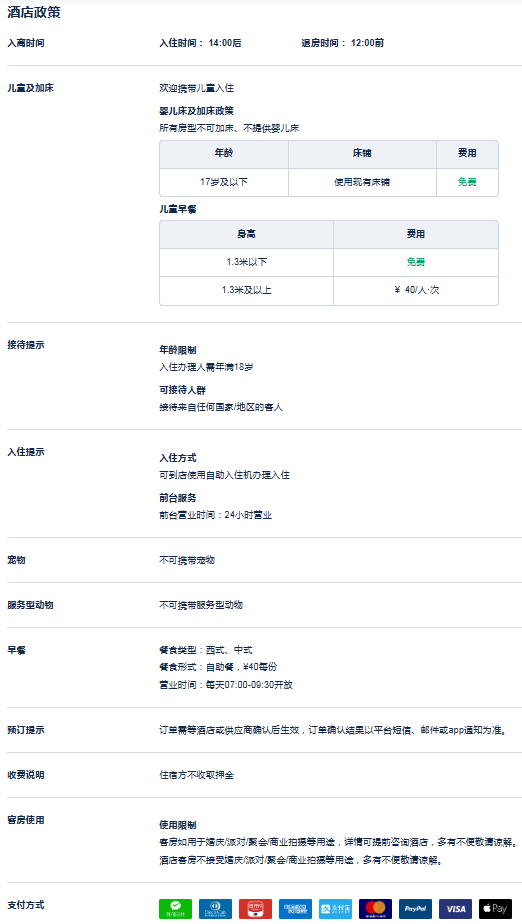
Task: Click the red UnionPay QuickPass icon
Action: coord(255,909)
